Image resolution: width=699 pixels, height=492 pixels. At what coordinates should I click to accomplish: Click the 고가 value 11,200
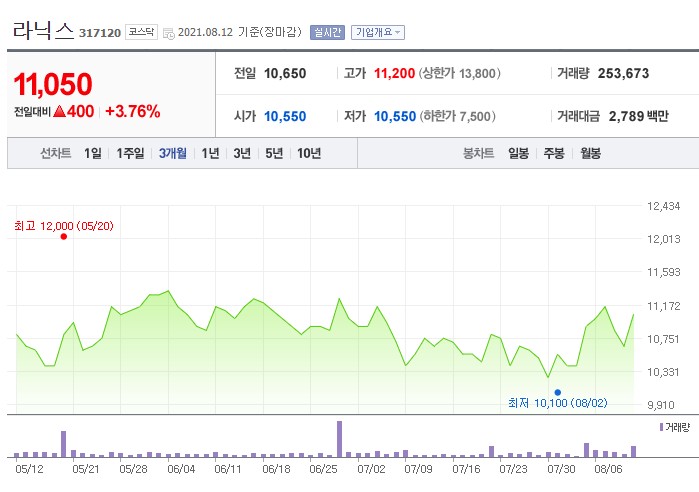[x=394, y=74]
